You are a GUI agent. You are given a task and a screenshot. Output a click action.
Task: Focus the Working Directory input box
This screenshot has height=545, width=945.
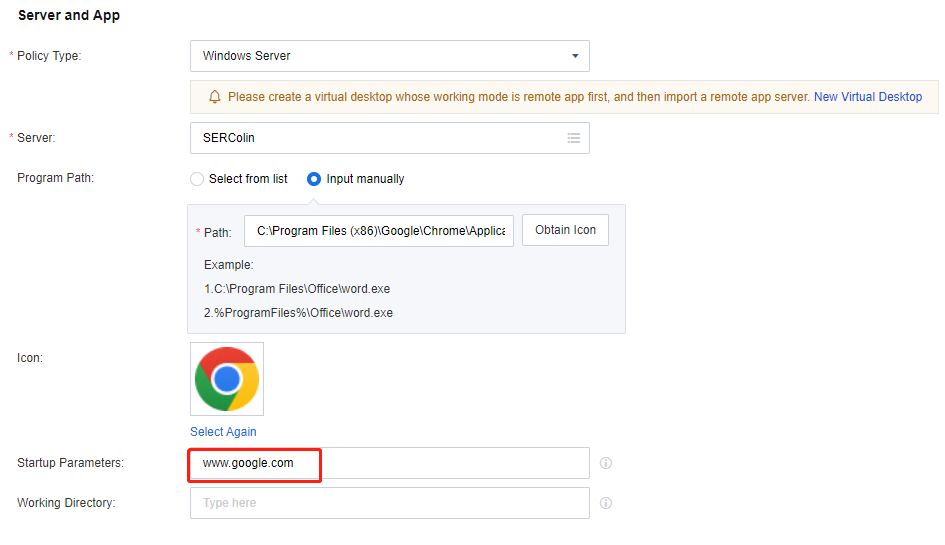click(390, 503)
